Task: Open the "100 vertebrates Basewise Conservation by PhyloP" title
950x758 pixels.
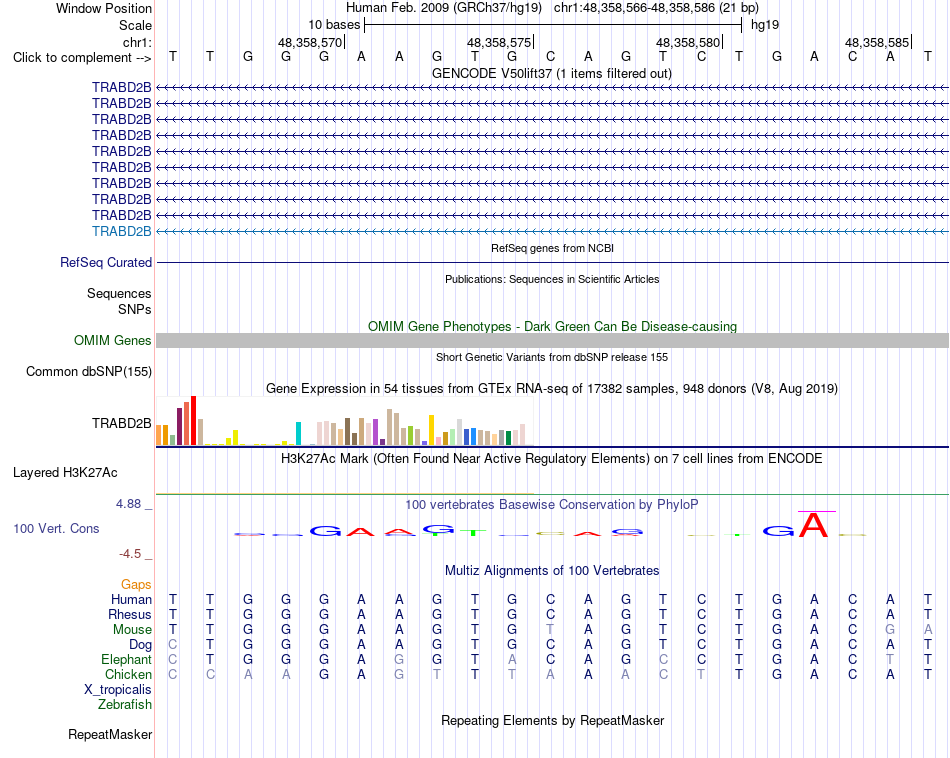Action: (552, 505)
